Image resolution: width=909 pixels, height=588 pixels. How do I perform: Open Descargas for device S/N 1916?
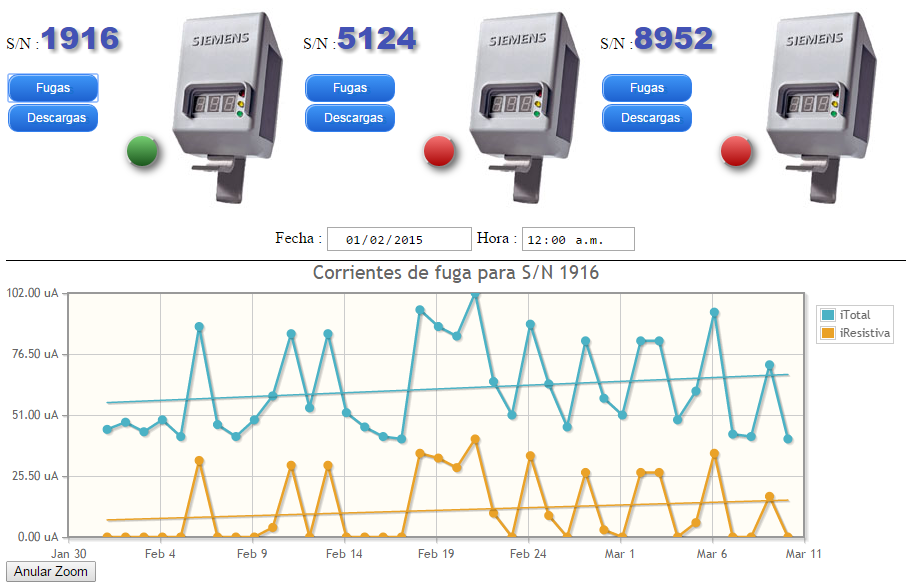pyautogui.click(x=53, y=118)
